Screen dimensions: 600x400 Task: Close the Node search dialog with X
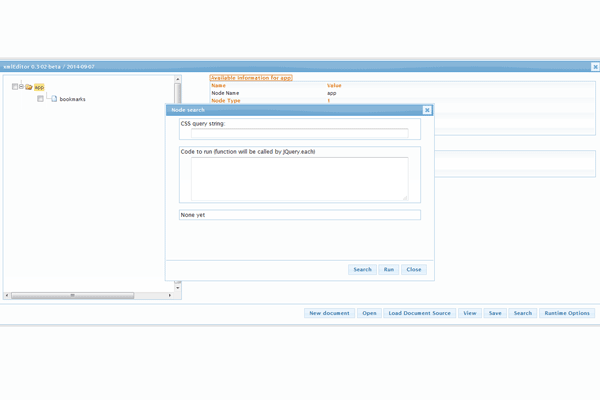coord(427,110)
